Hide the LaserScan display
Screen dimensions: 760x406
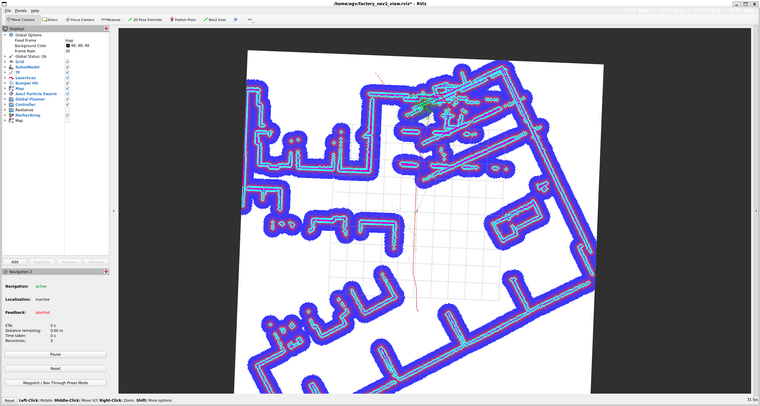[x=67, y=78]
